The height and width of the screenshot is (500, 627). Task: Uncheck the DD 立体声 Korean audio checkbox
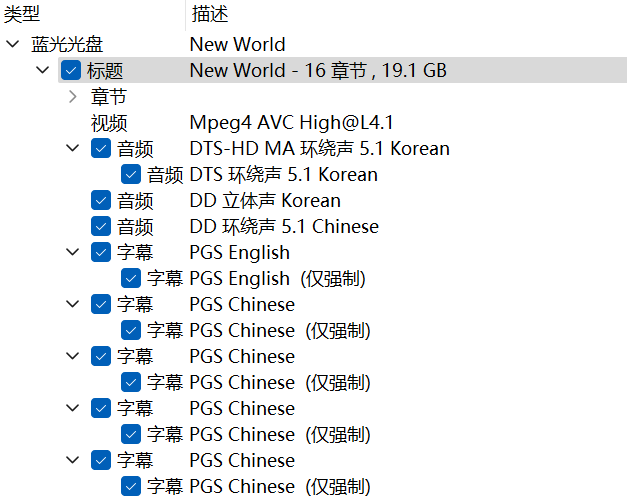[101, 200]
